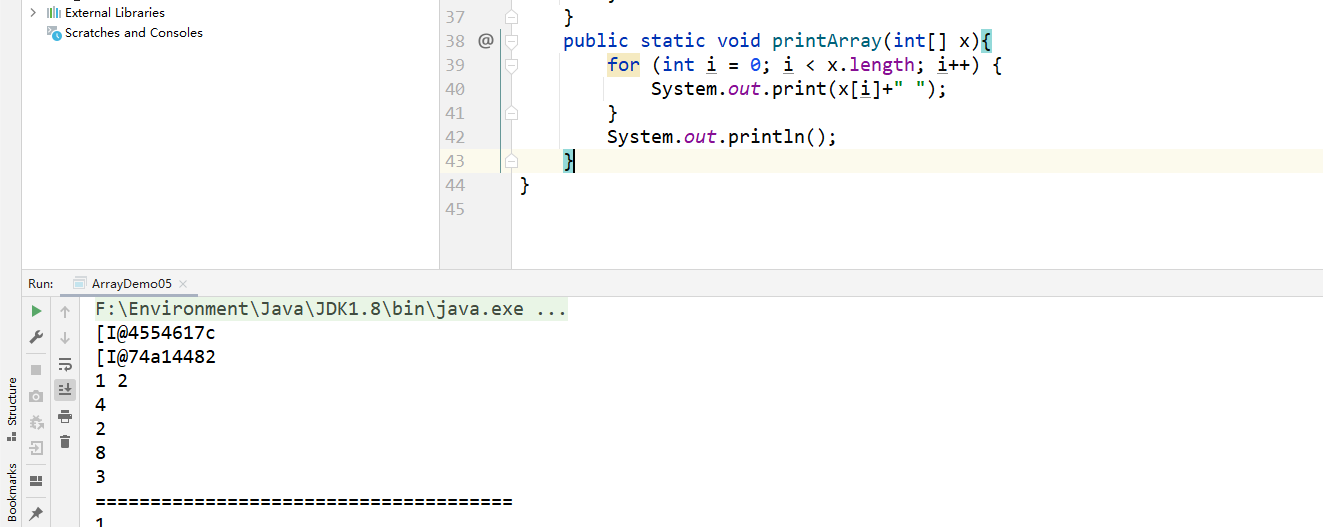Click the restore layout icon
Image resolution: width=1323 pixels, height=527 pixels.
[37, 481]
